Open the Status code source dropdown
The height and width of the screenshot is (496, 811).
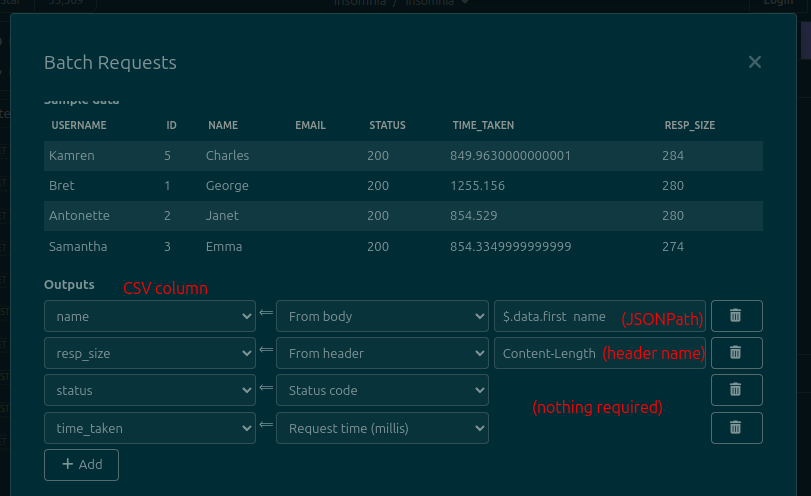coord(382,390)
